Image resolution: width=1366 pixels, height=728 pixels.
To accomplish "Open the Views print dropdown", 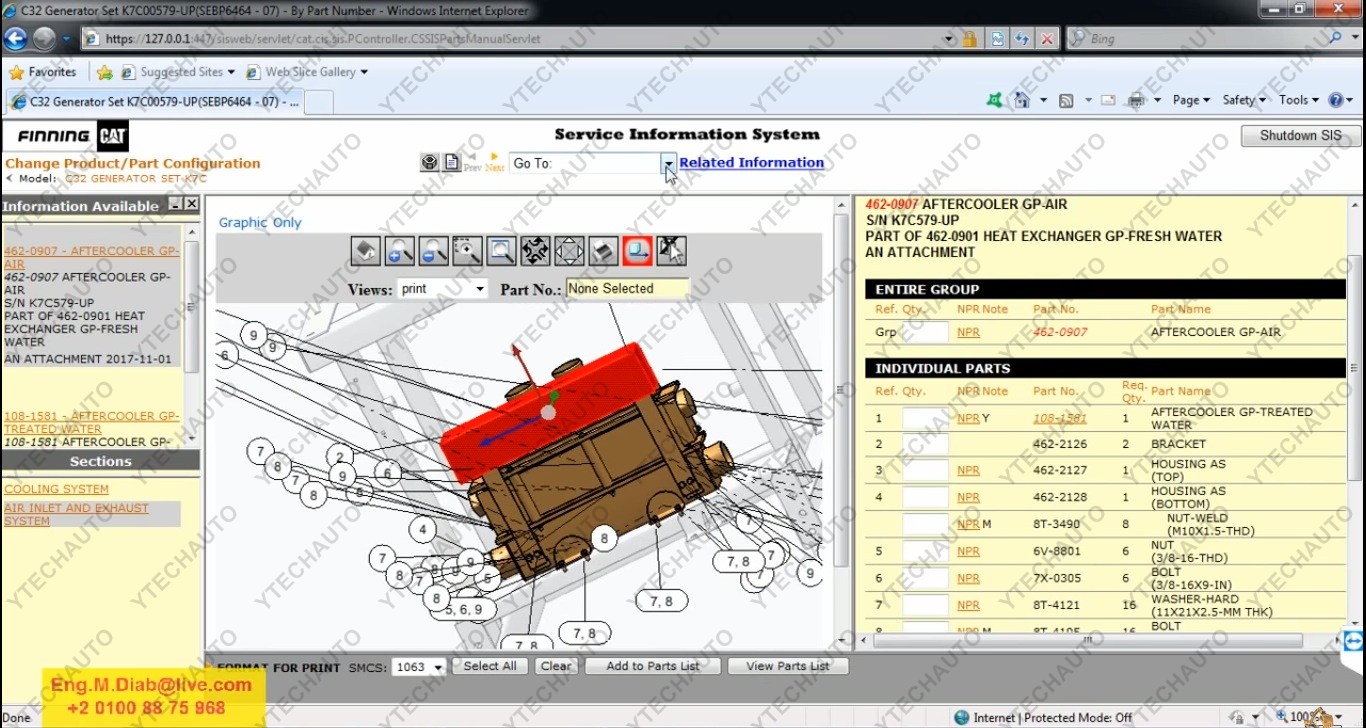I will pos(442,288).
